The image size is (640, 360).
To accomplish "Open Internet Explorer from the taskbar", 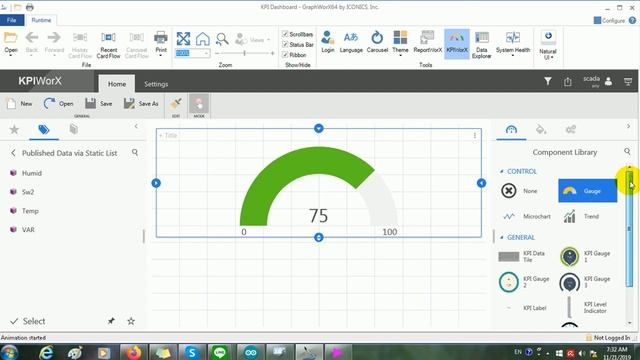I will (46, 352).
